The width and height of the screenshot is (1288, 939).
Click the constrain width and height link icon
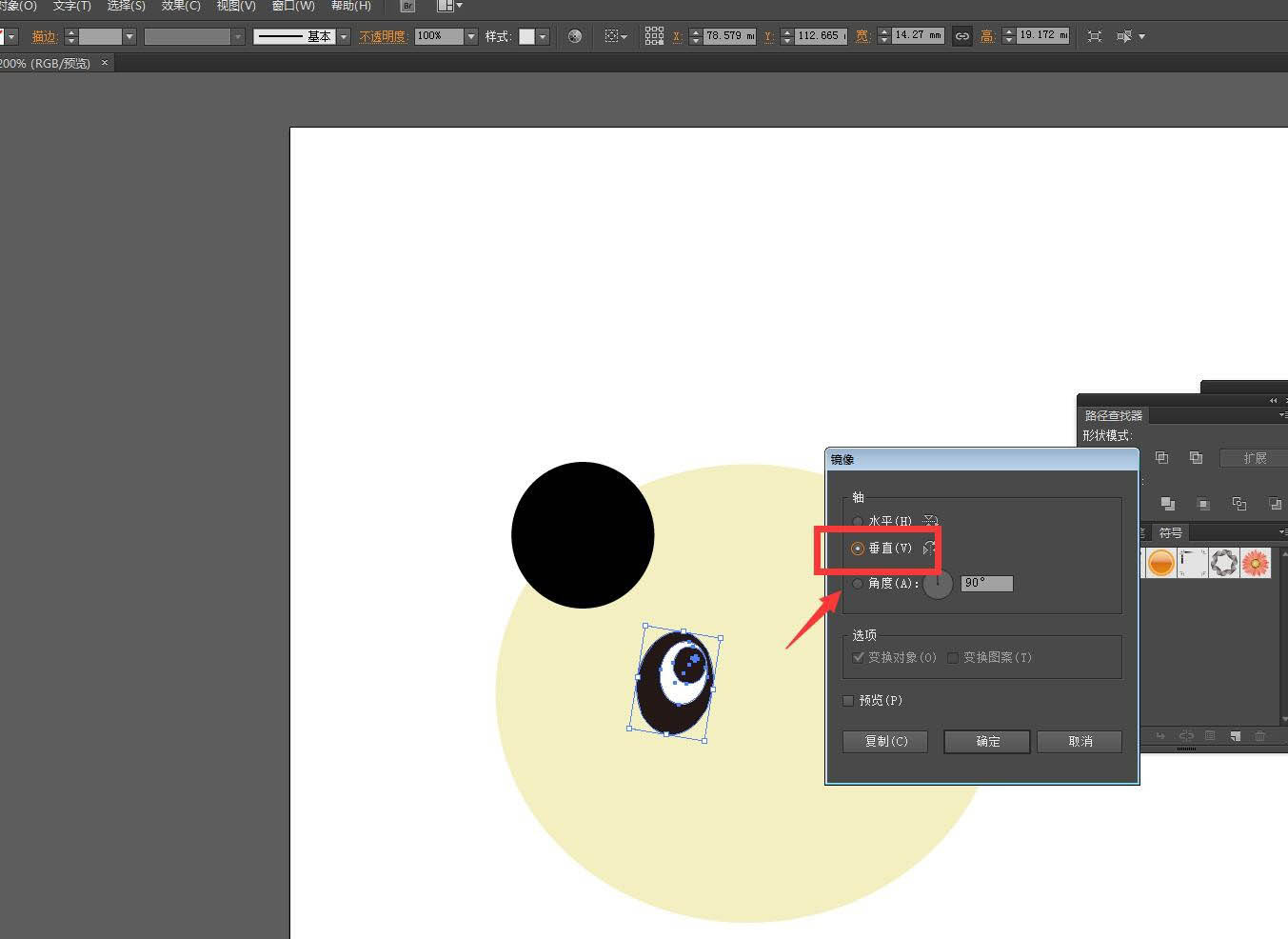pos(962,36)
